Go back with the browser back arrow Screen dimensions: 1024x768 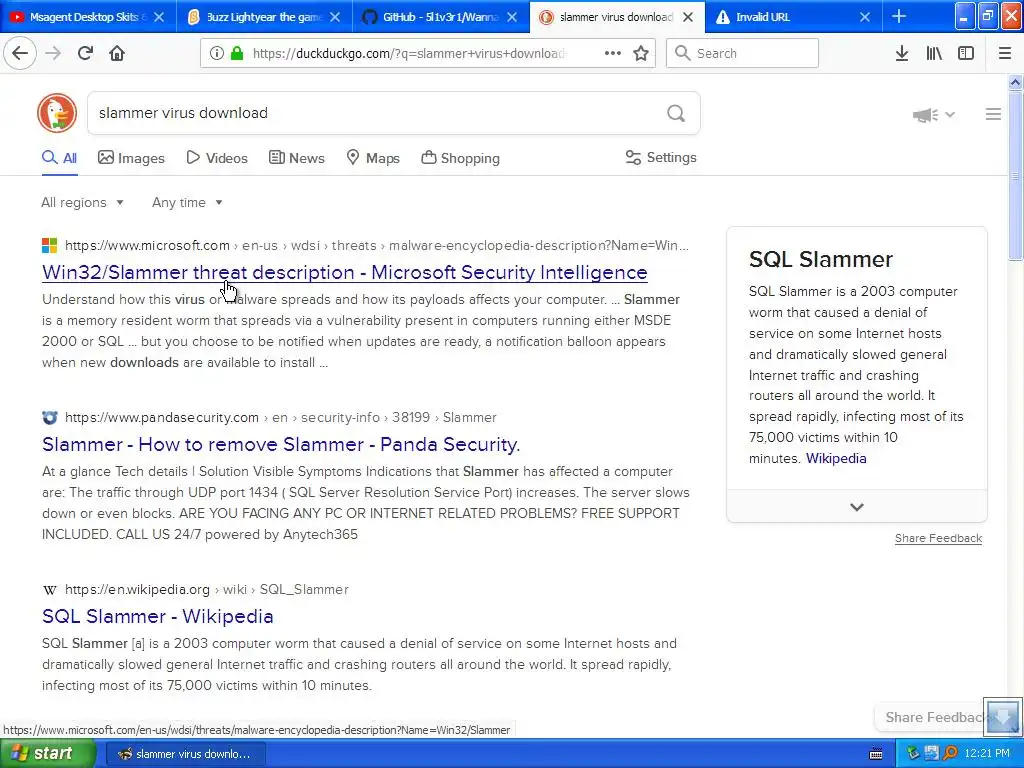coord(20,53)
